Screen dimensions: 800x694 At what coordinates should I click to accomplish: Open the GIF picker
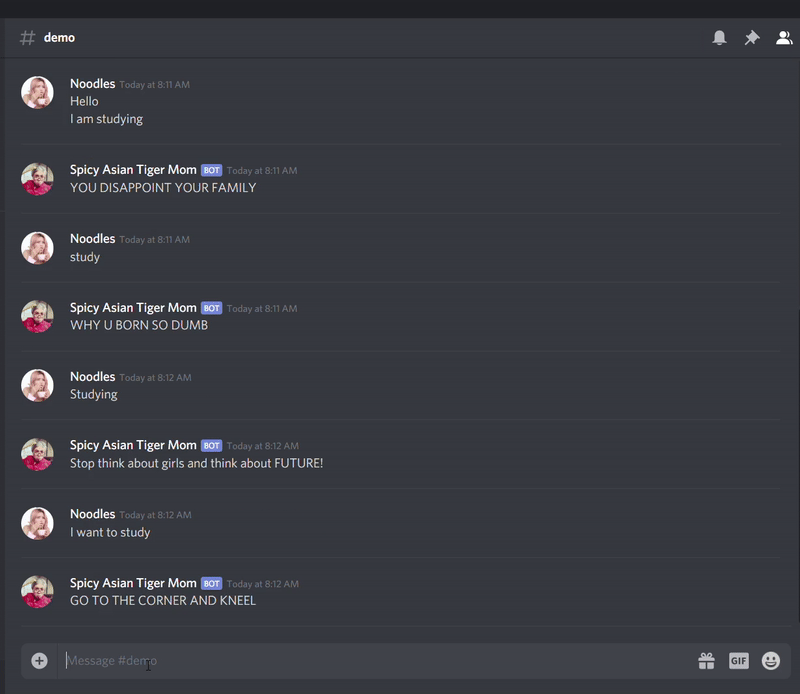(739, 661)
